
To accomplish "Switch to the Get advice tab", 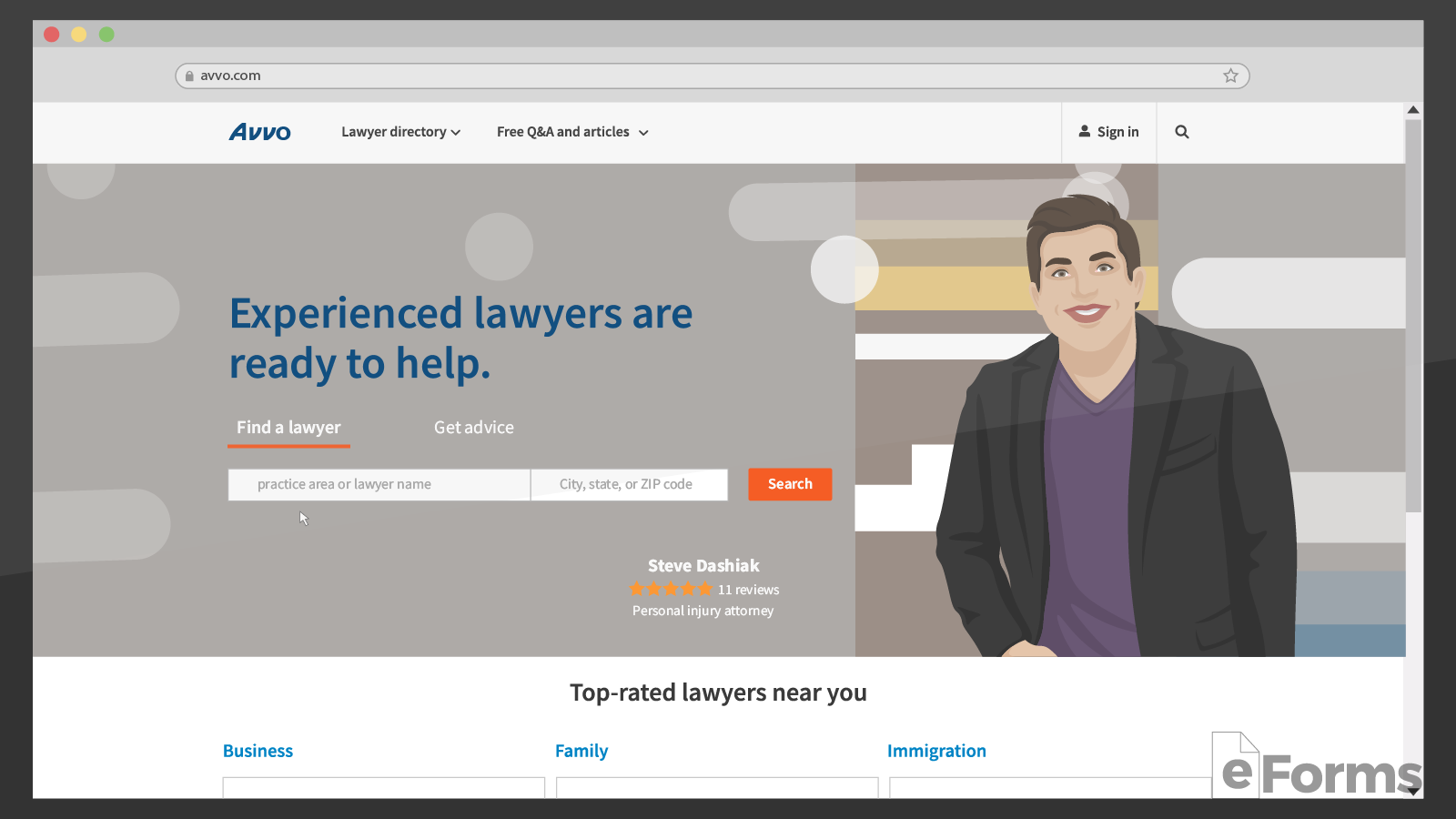I will pos(473,428).
